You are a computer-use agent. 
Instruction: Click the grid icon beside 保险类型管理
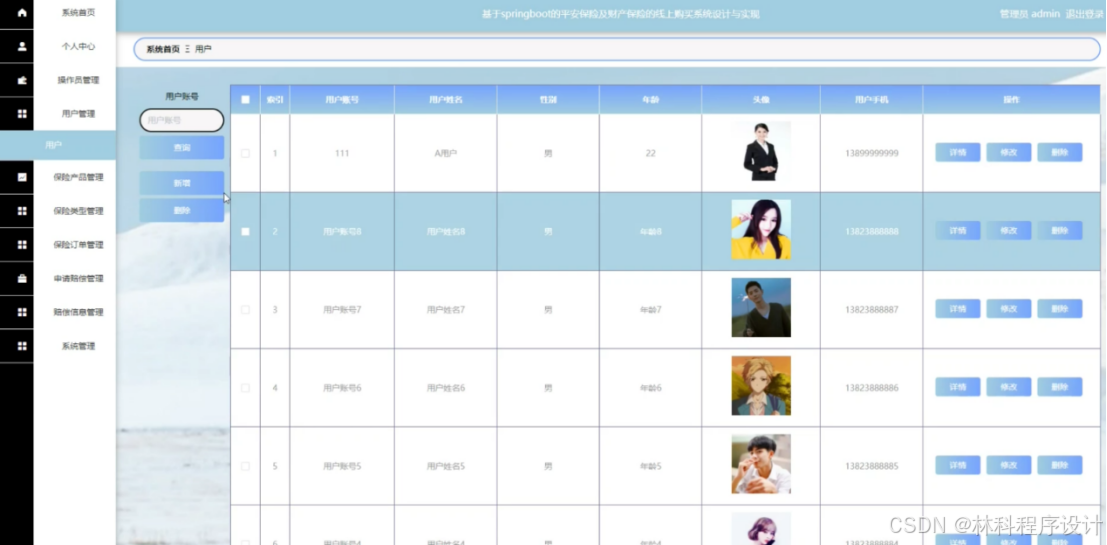(22, 211)
